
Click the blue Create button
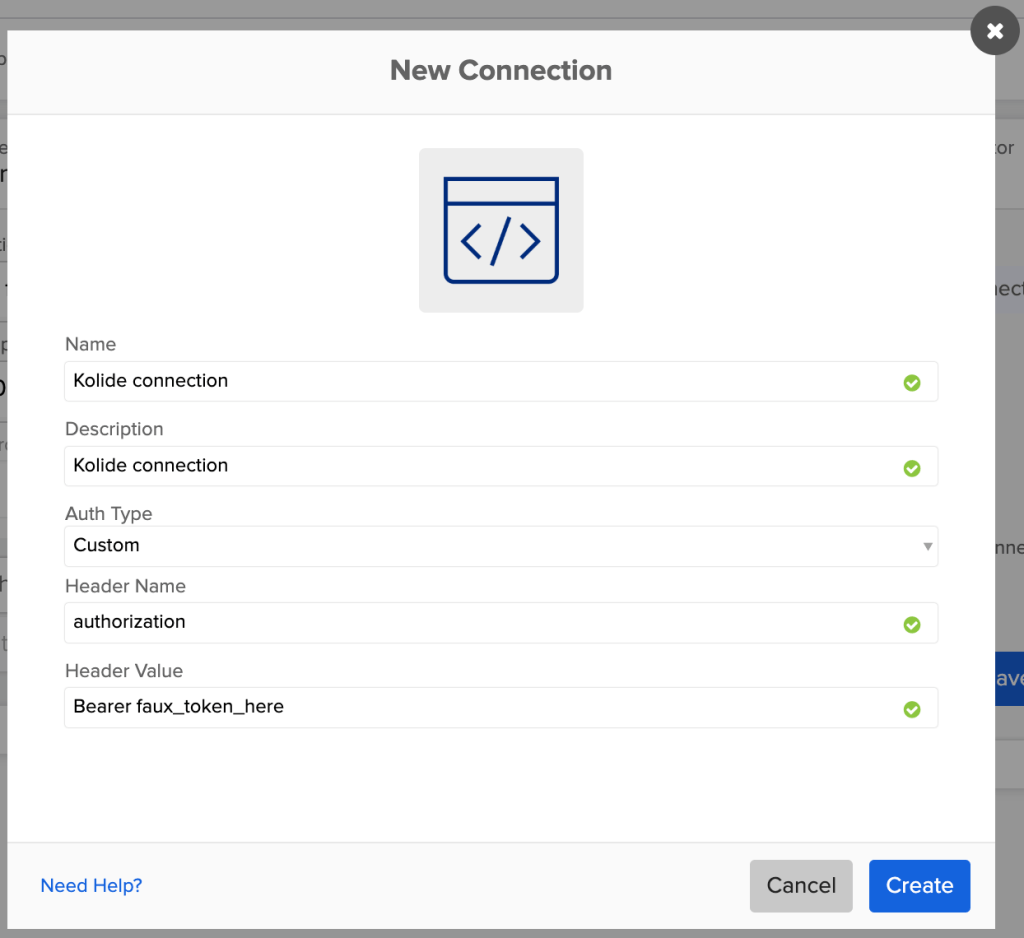(919, 886)
